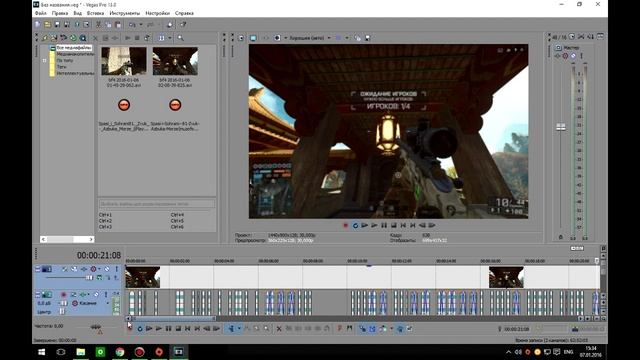Image resolution: width=640 pixels, height=360 pixels.
Task: Click Pause in the timeline transport bar
Action: click(169, 329)
